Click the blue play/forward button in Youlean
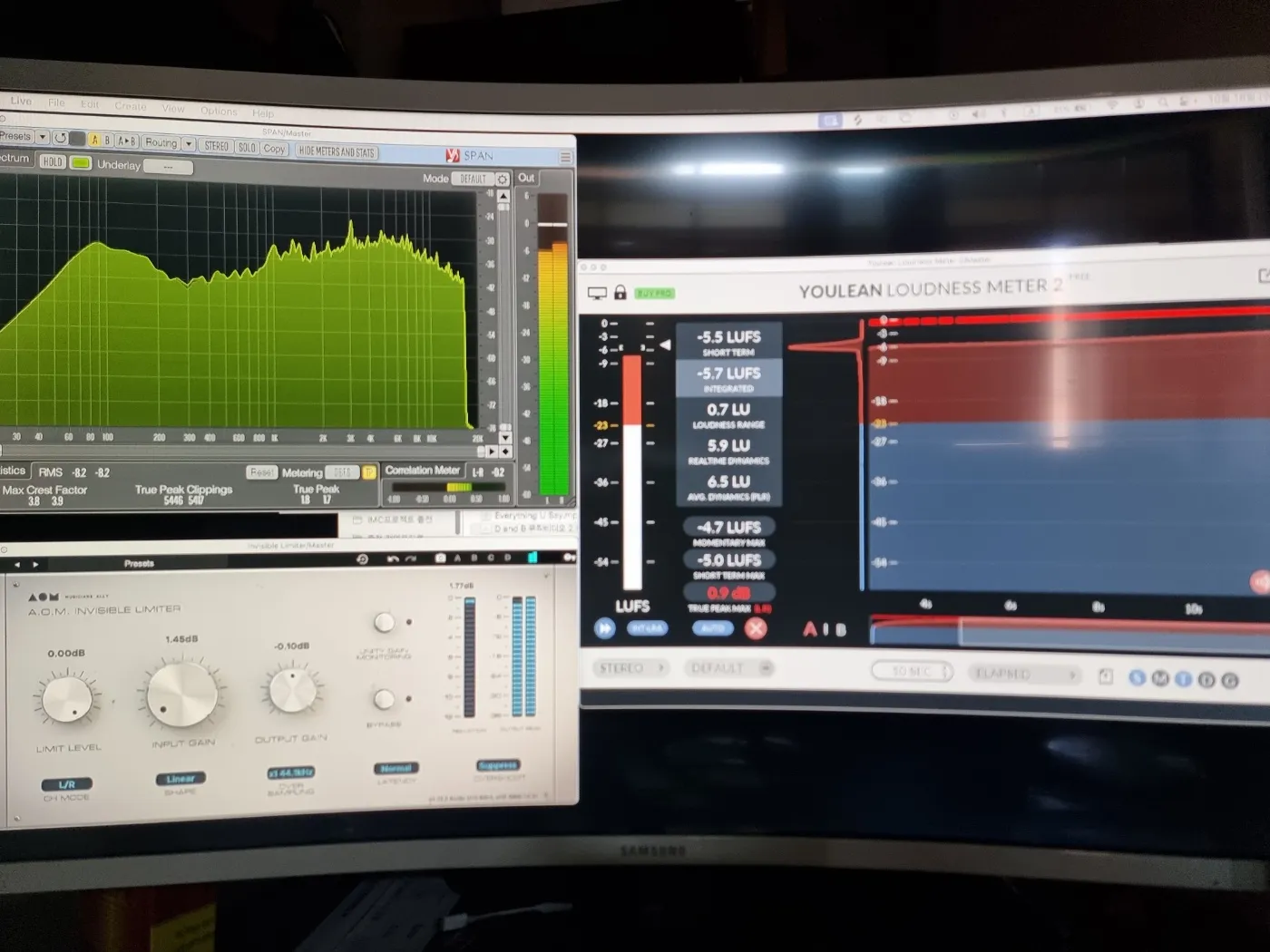The image size is (1270, 952). point(605,627)
